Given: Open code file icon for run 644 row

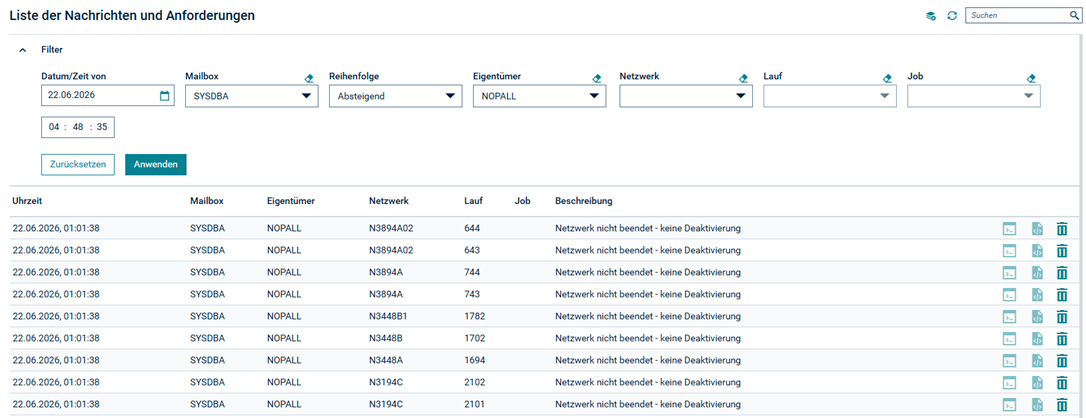Looking at the screenshot, I should [x=1037, y=228].
